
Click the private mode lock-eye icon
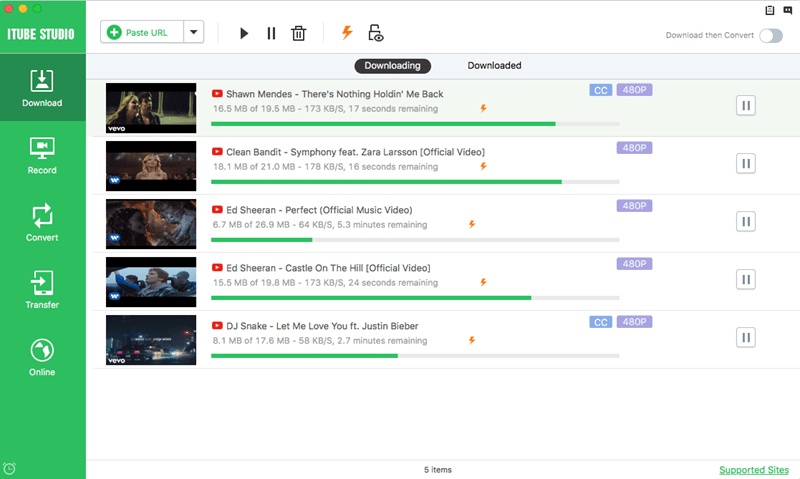376,33
